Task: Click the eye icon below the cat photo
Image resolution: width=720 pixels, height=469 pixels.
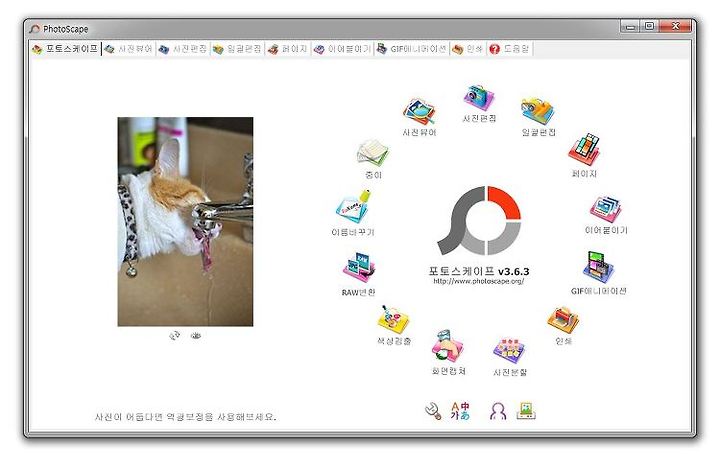Action: [x=196, y=336]
